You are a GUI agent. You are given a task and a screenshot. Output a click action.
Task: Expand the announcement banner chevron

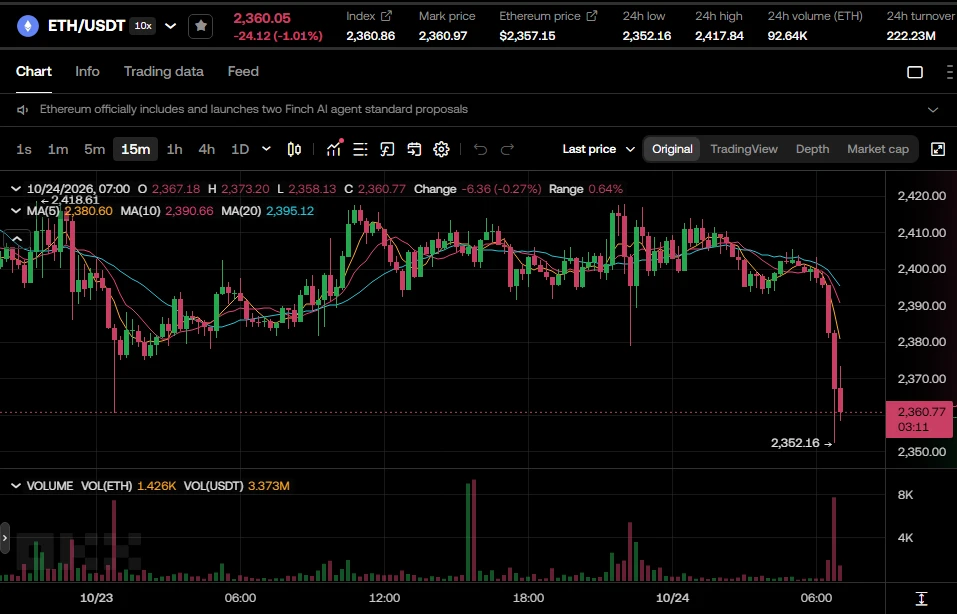click(x=933, y=110)
